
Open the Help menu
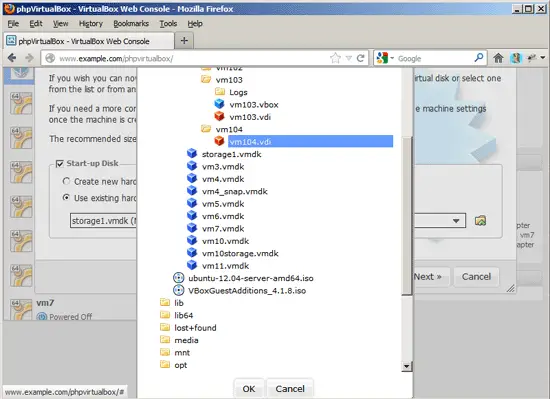tap(195, 23)
